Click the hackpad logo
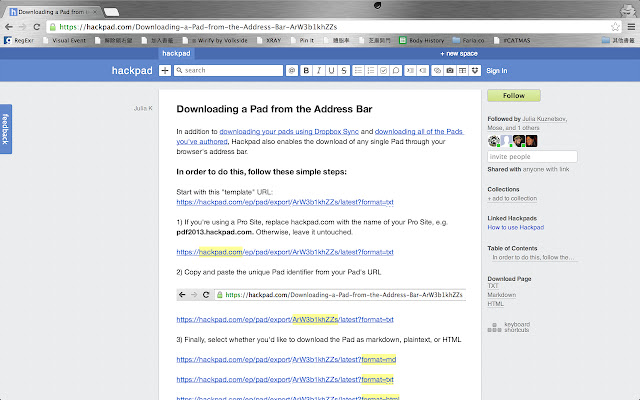The image size is (640, 400). (132, 71)
